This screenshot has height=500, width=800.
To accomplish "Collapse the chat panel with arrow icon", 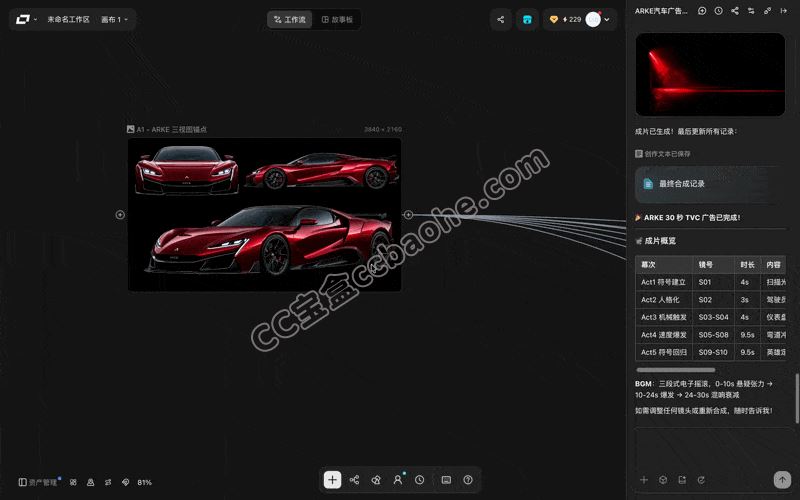I will [x=784, y=11].
